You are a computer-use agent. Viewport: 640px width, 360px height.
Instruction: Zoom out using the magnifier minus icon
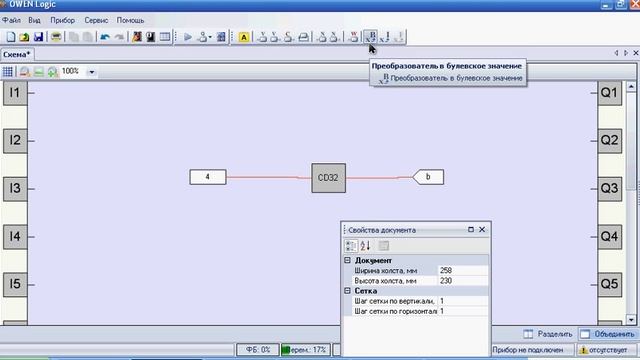tap(24, 72)
